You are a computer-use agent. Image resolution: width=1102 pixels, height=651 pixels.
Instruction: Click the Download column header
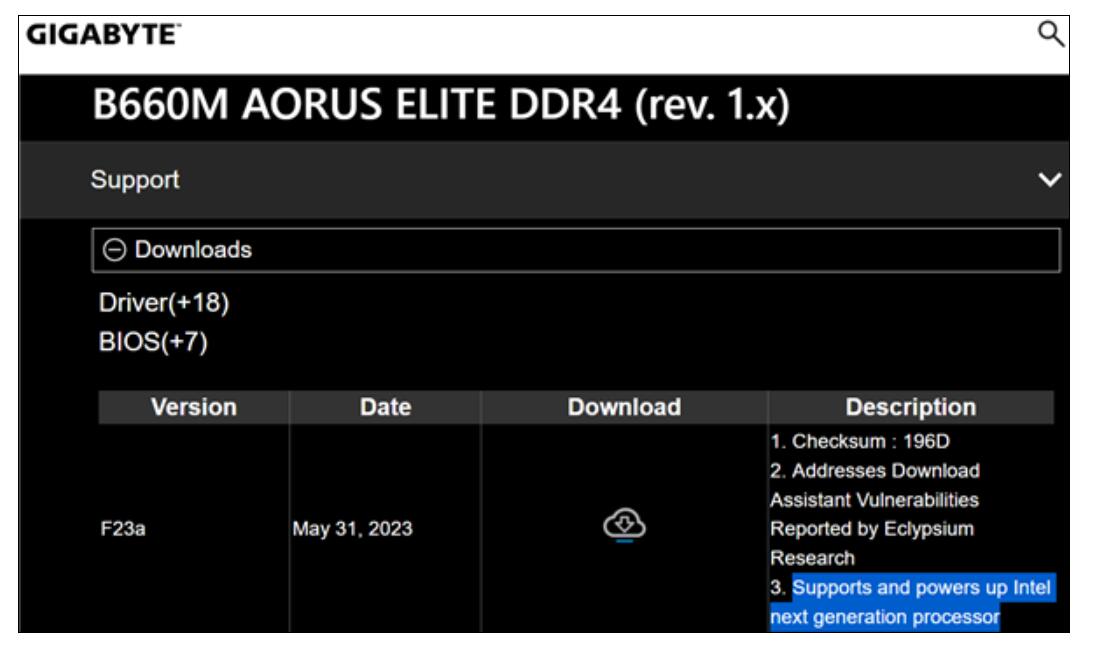tap(624, 407)
